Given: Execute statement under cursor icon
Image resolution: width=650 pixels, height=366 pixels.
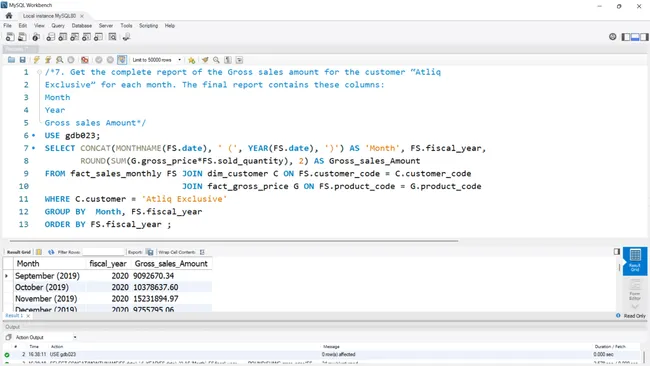Looking at the screenshot, I should (48, 60).
